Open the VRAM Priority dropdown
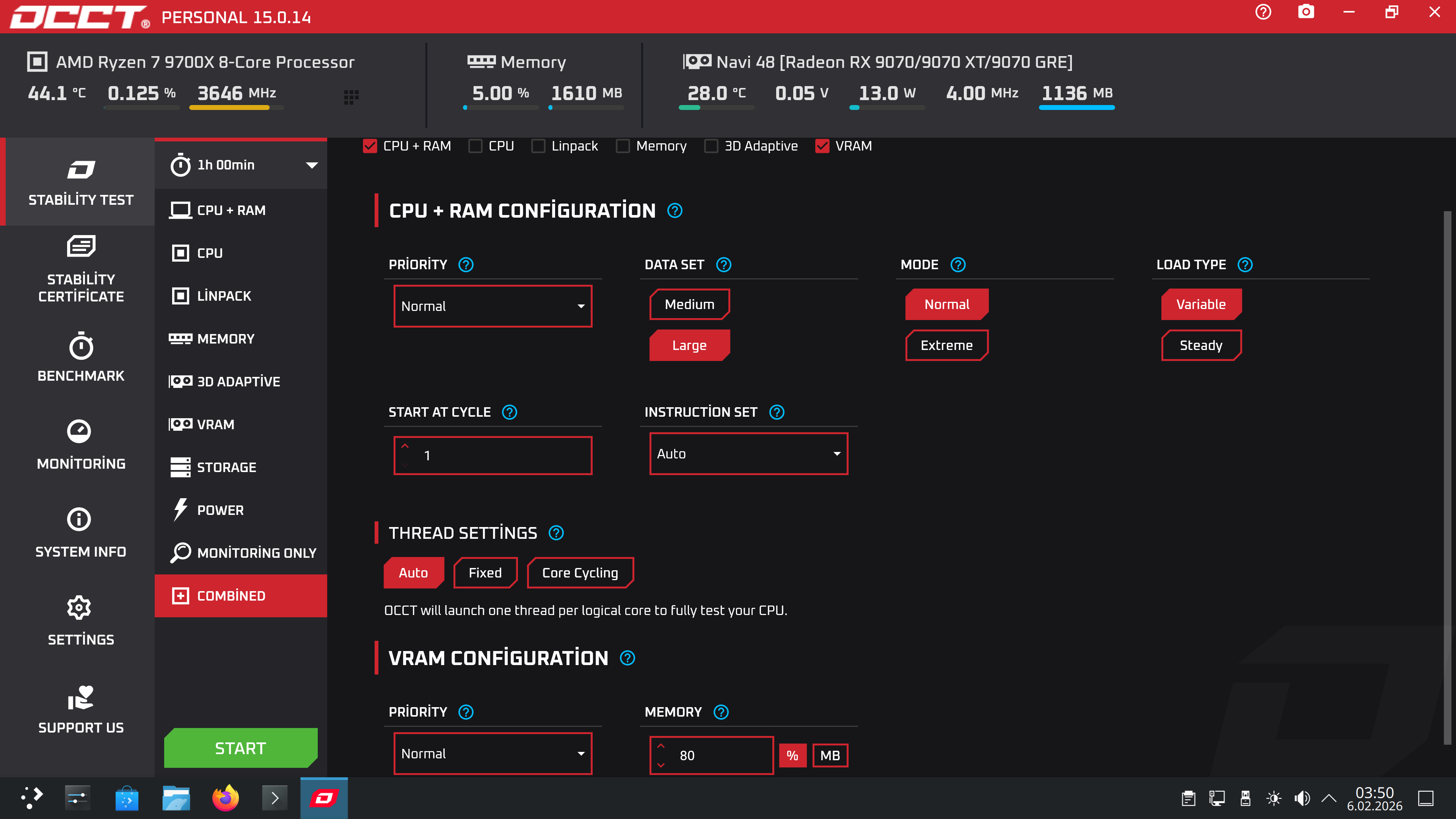The width and height of the screenshot is (1456, 819). click(x=493, y=753)
